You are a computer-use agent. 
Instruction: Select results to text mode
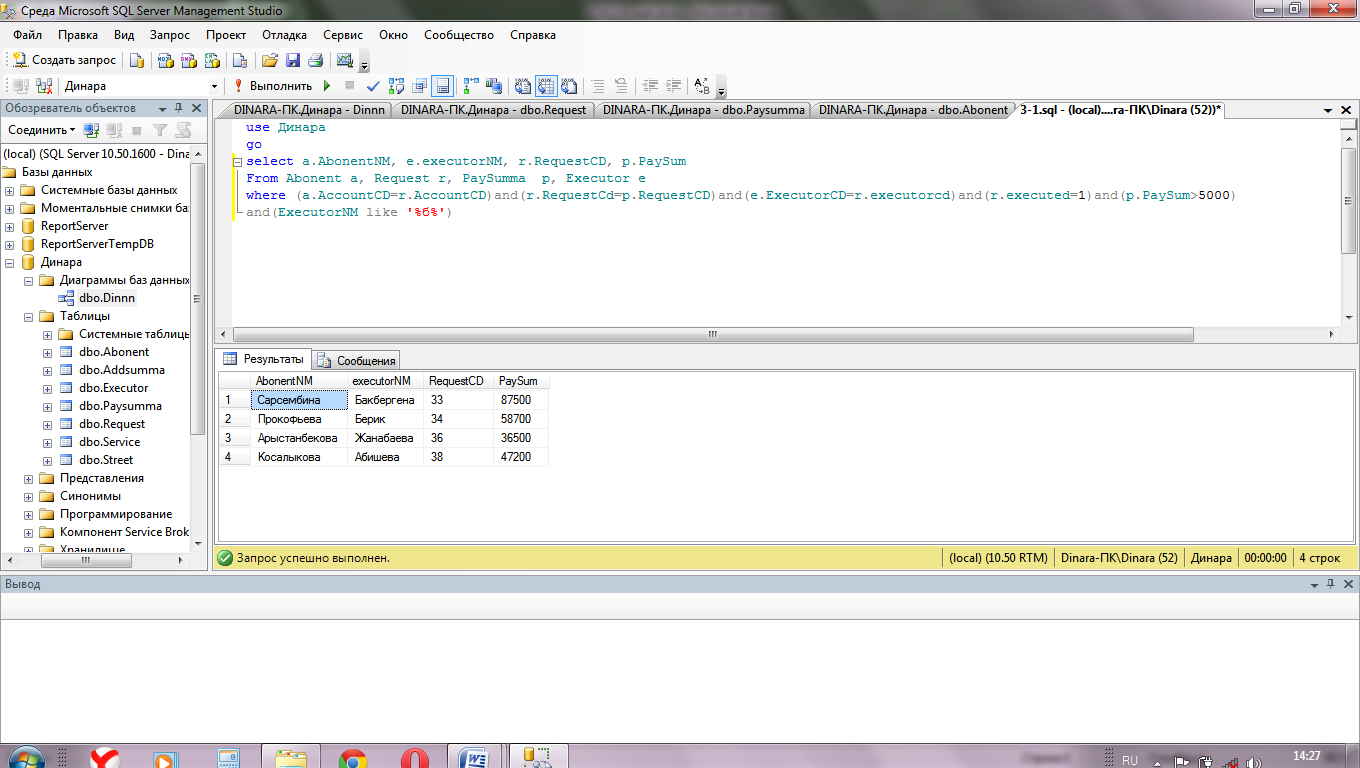tap(523, 86)
